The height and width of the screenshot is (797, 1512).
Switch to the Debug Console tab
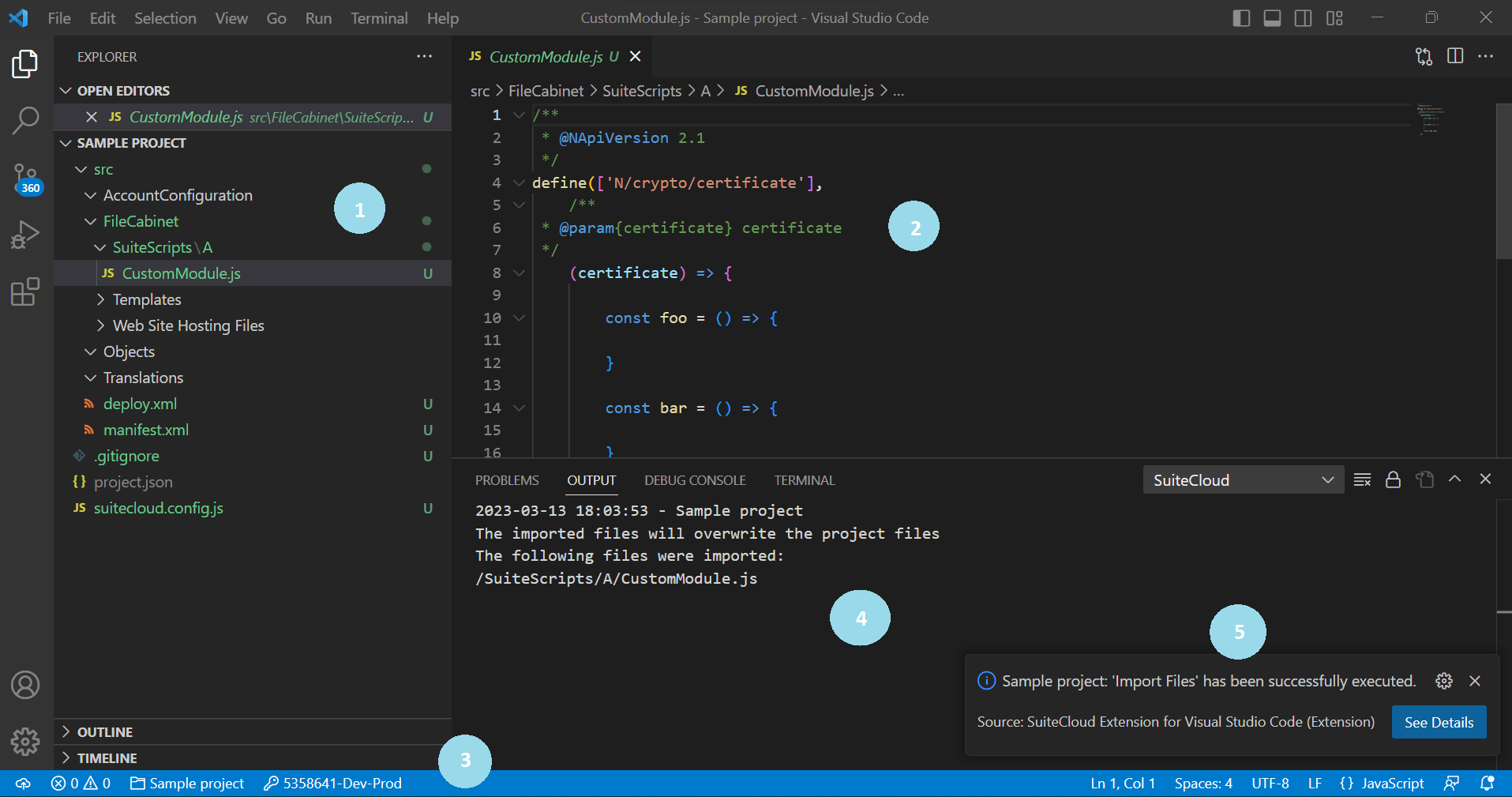(x=695, y=480)
